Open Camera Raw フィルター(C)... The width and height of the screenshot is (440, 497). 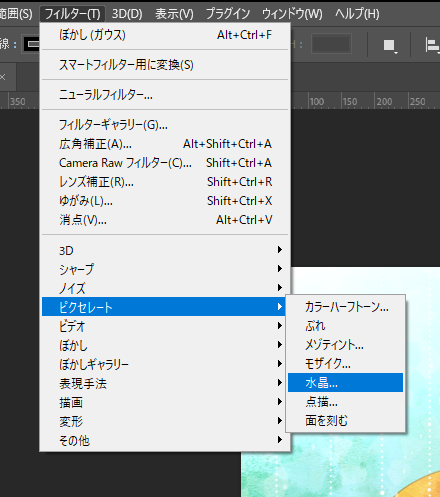click(165, 163)
